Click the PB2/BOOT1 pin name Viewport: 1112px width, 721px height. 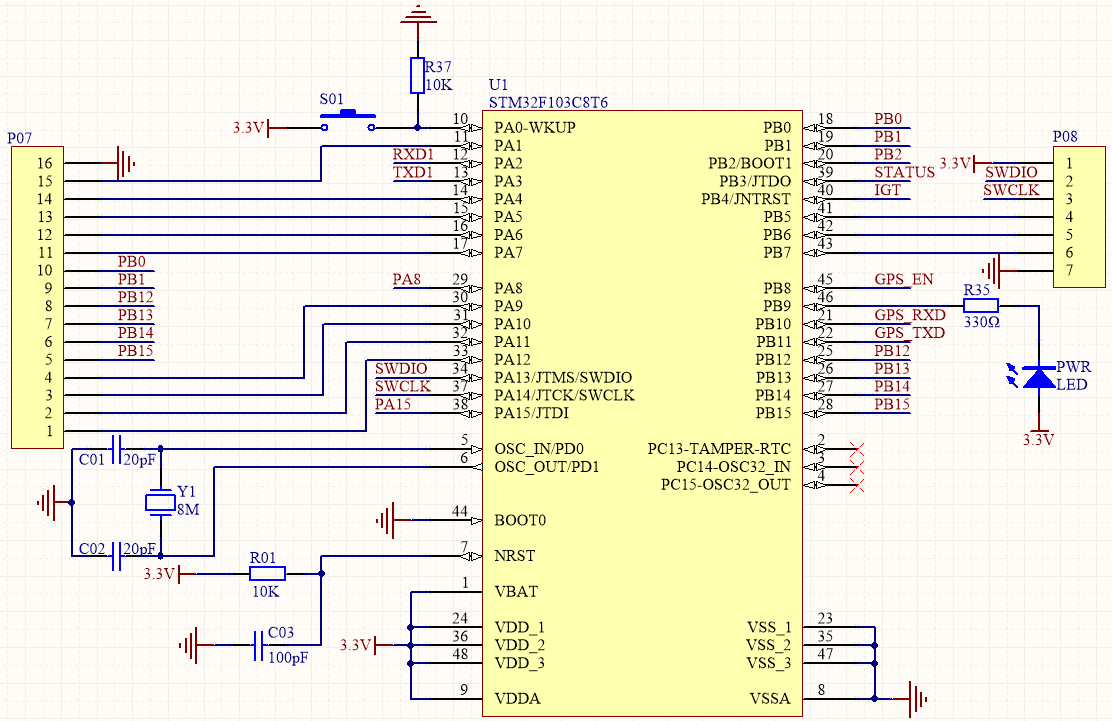pyautogui.click(x=749, y=163)
